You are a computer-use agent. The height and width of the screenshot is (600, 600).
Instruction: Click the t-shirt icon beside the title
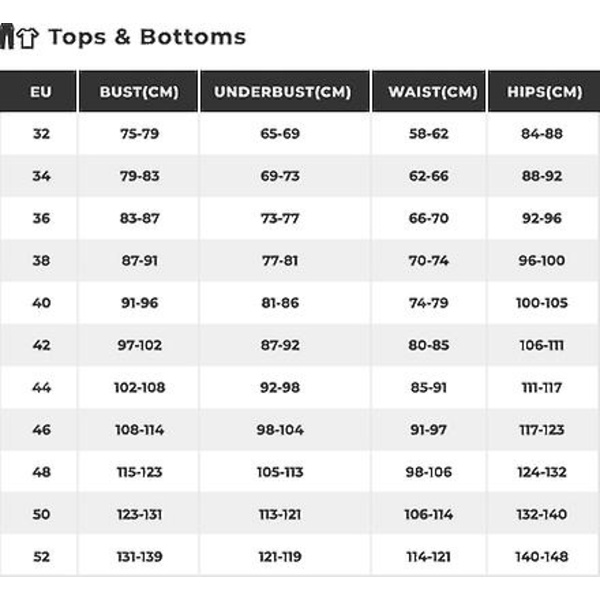(28, 38)
